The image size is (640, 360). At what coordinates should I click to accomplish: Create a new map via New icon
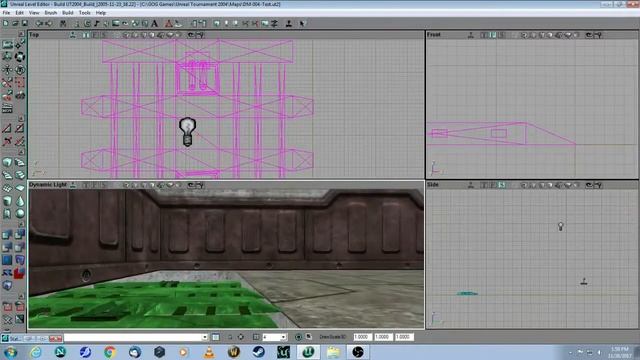6,24
